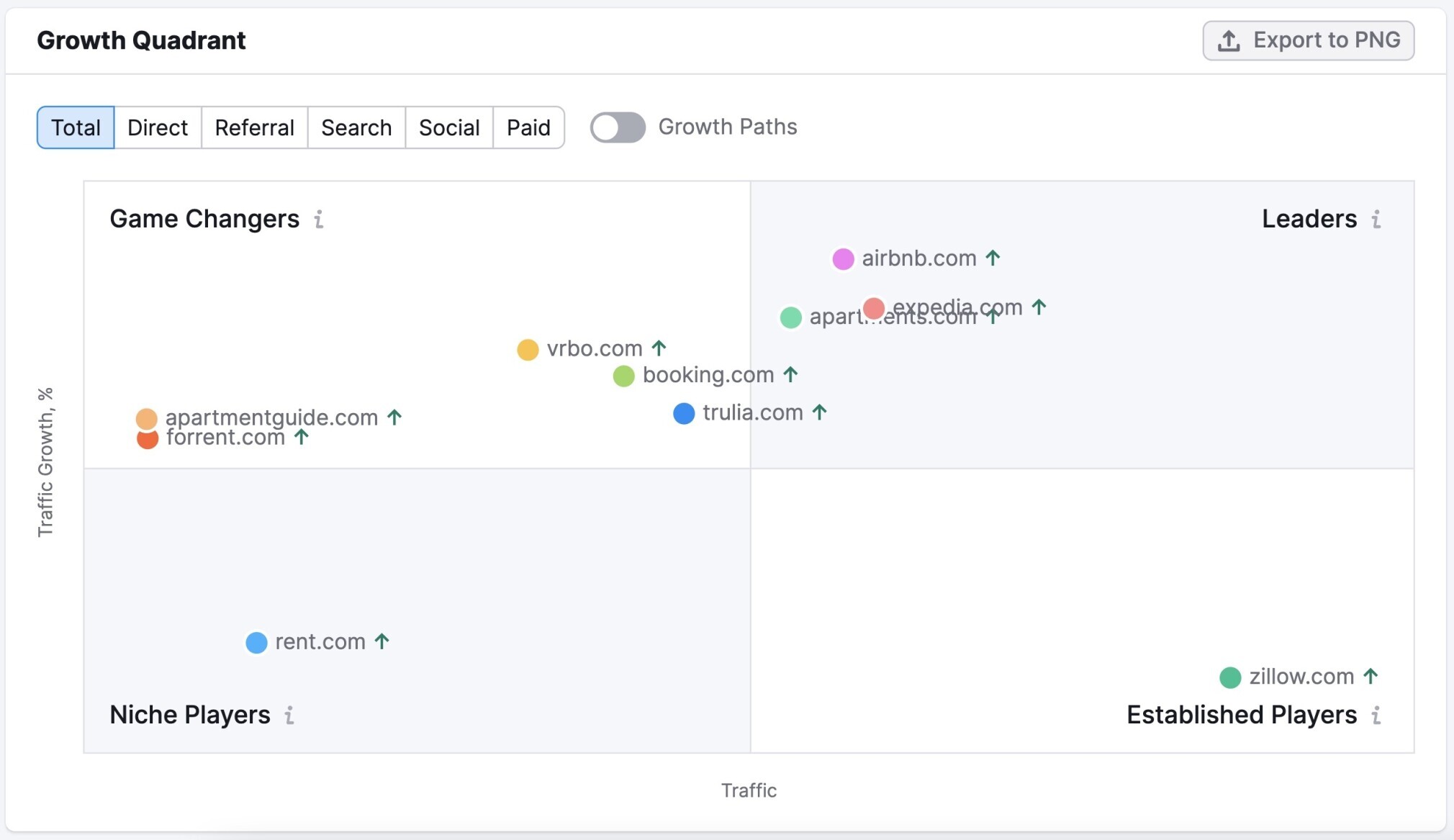Select the trulia.com blue data point

pos(684,414)
